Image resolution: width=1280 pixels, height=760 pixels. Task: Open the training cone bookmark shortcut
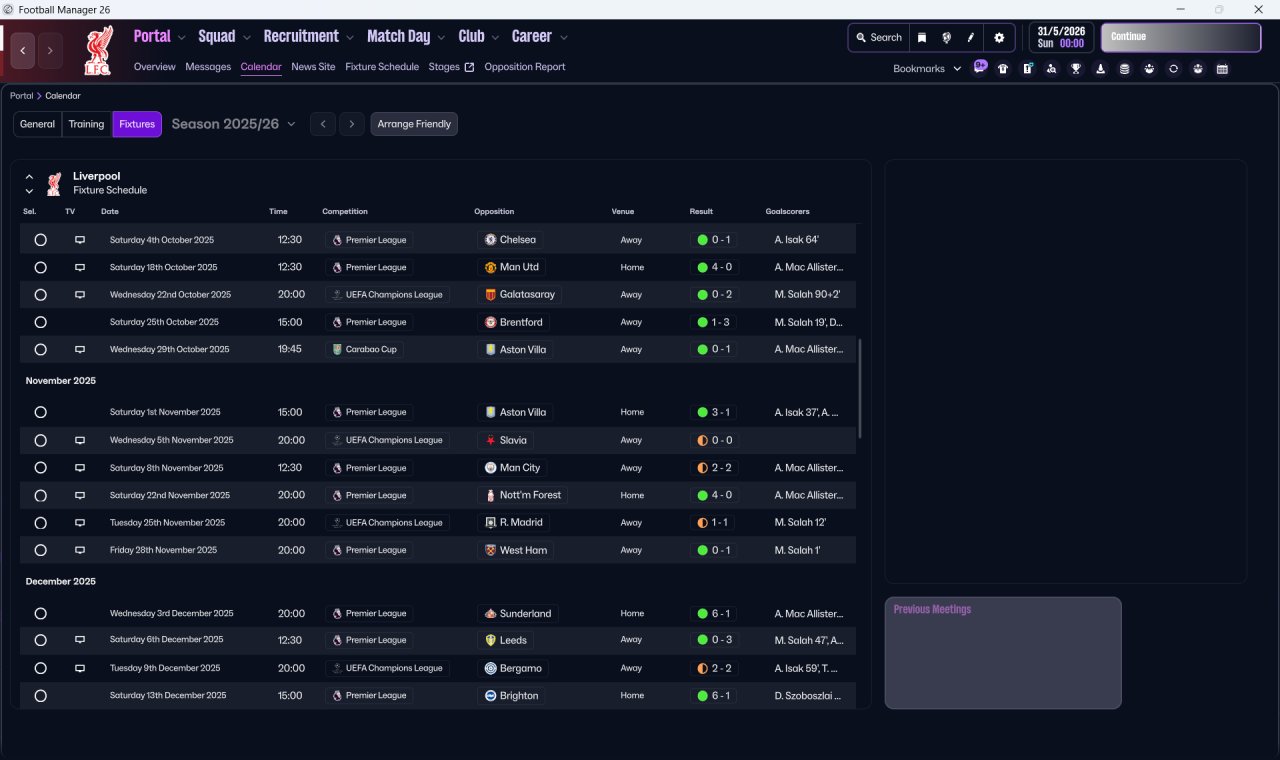coord(1100,69)
